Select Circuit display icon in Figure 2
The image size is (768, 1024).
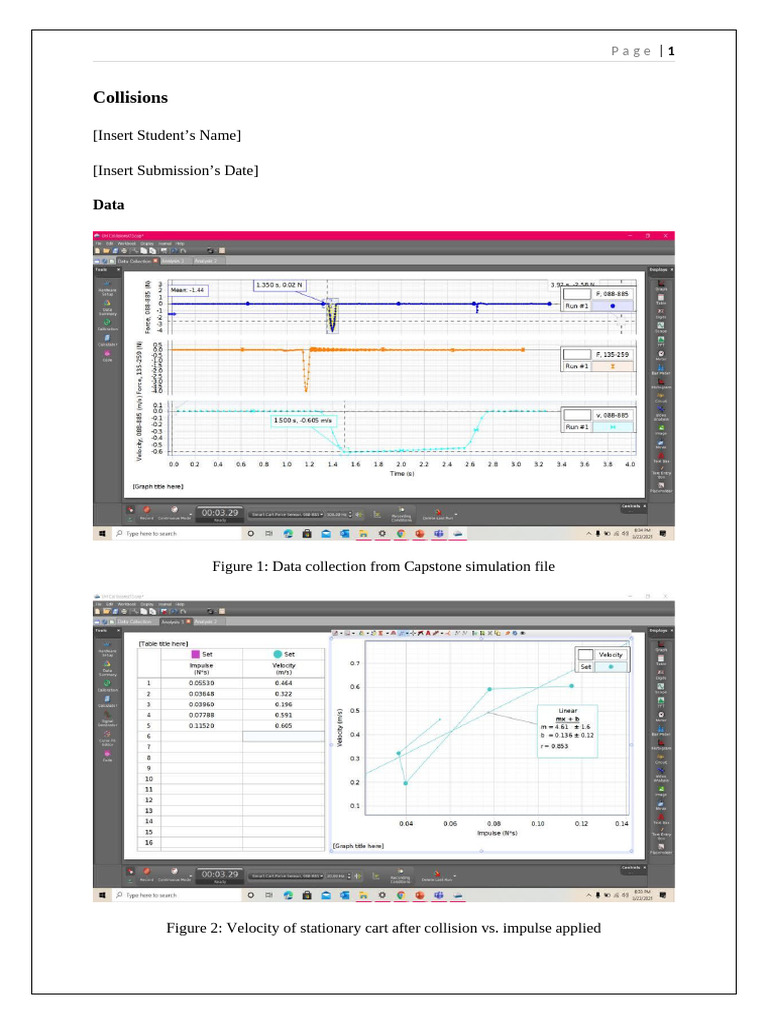(661, 759)
